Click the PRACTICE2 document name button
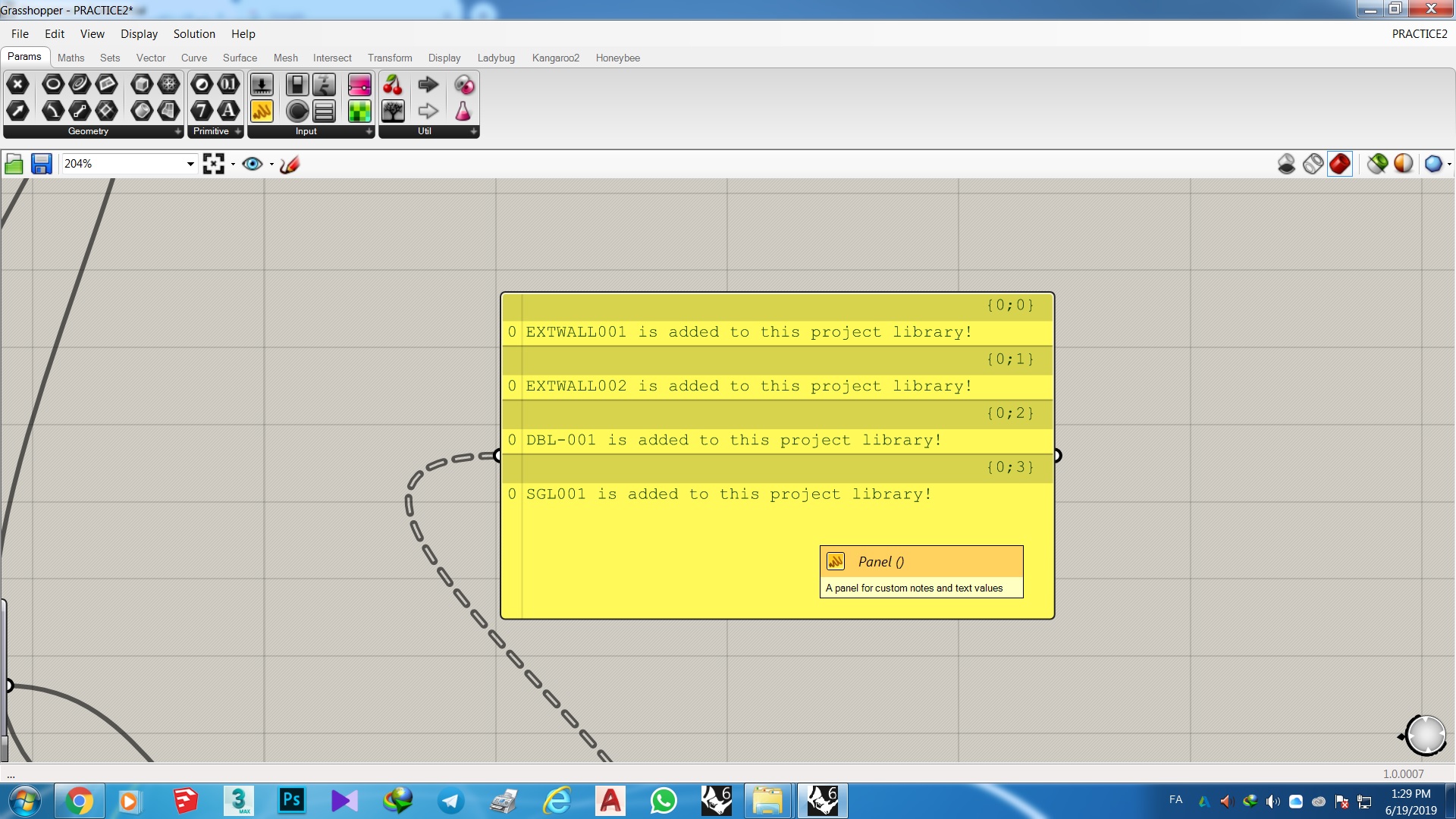Screen dimensions: 1456x819 coord(1420,34)
